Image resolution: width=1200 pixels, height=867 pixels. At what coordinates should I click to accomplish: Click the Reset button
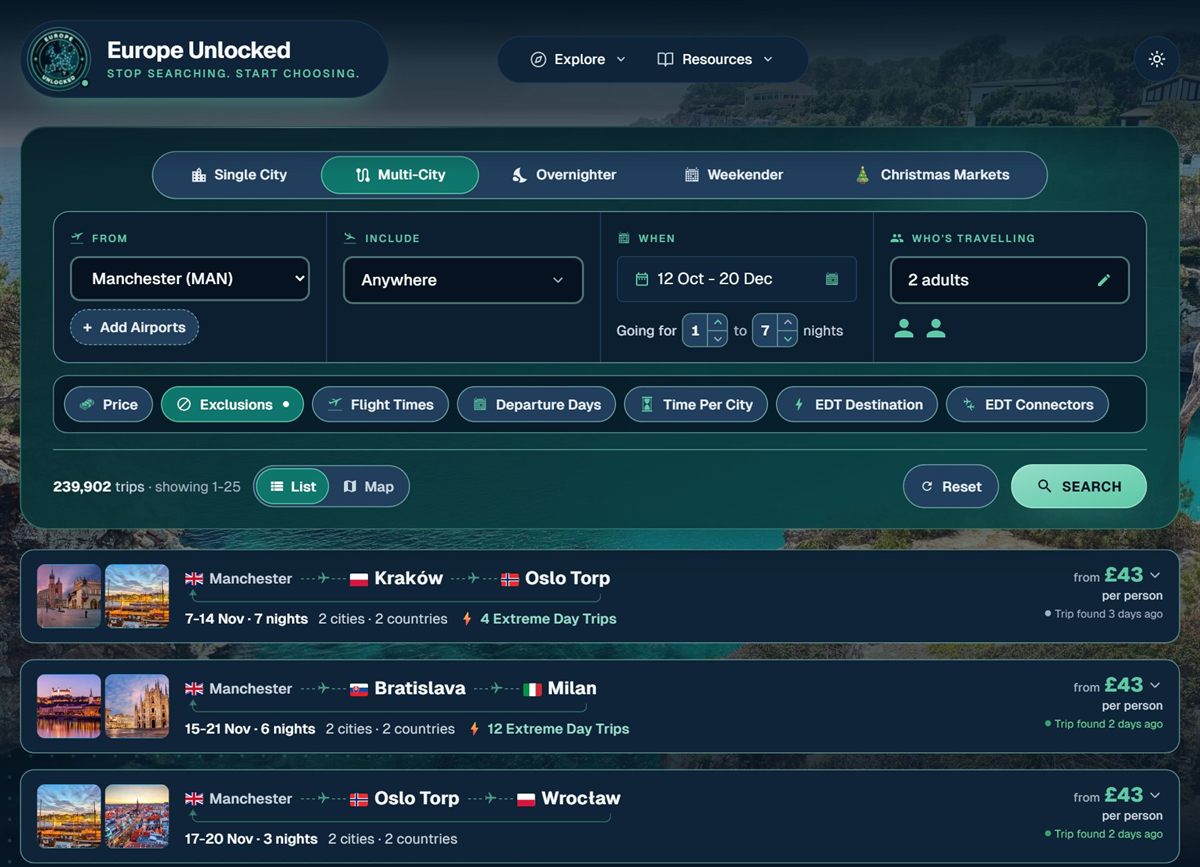951,486
